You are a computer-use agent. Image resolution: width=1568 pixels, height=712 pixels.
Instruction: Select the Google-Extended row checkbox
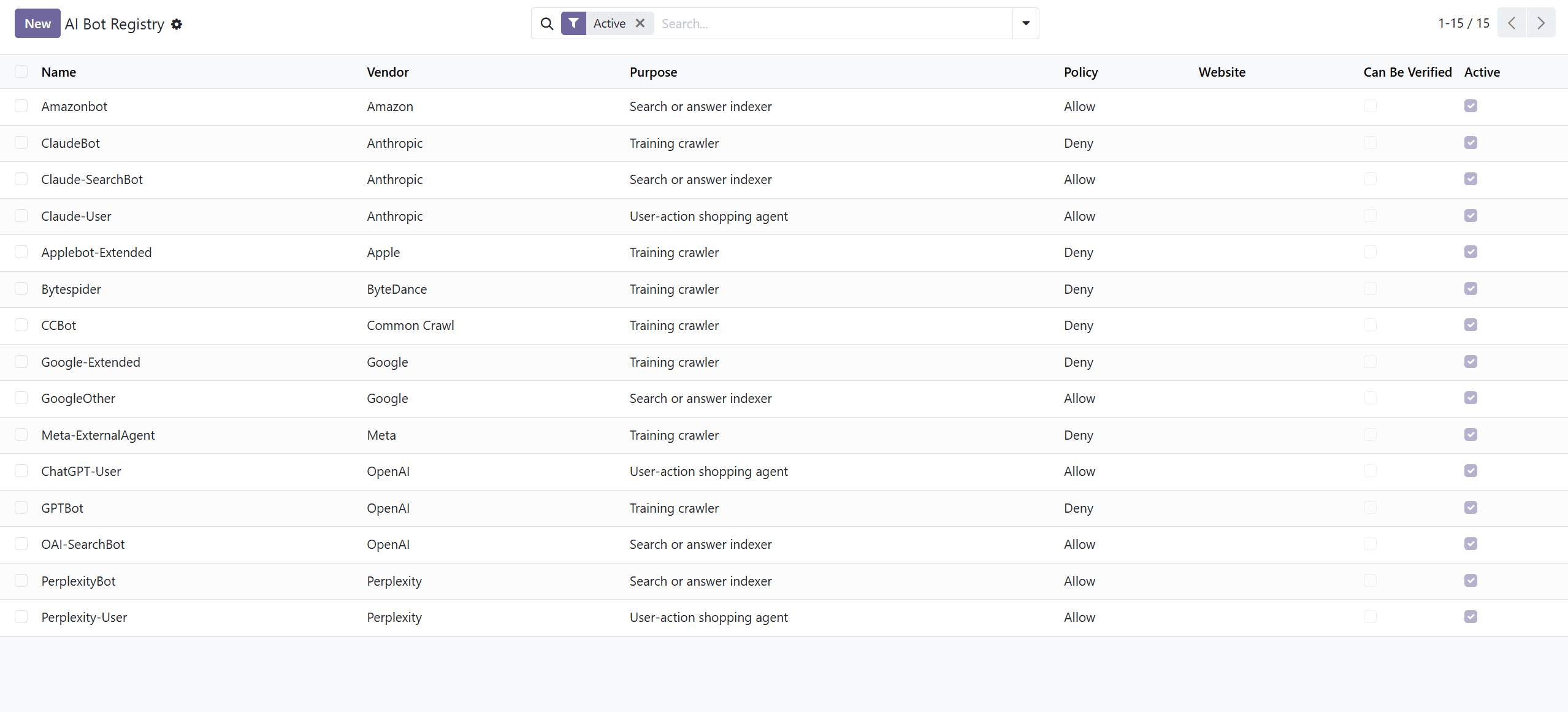pos(21,362)
